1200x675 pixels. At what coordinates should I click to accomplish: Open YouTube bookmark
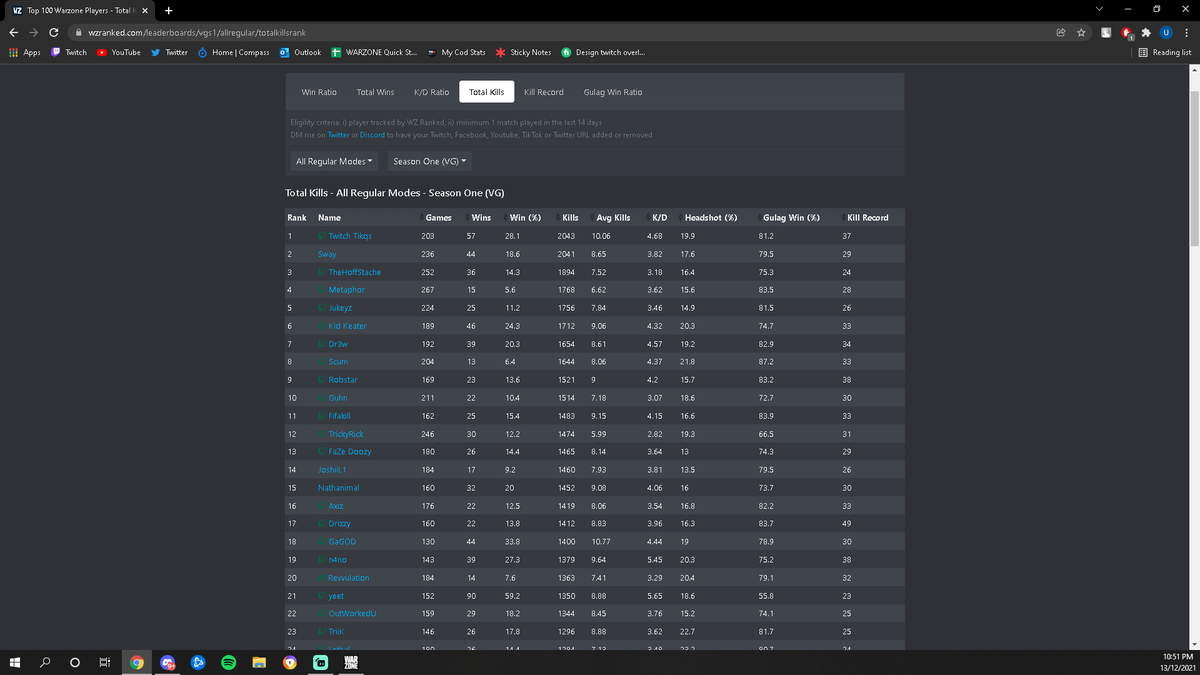point(119,52)
